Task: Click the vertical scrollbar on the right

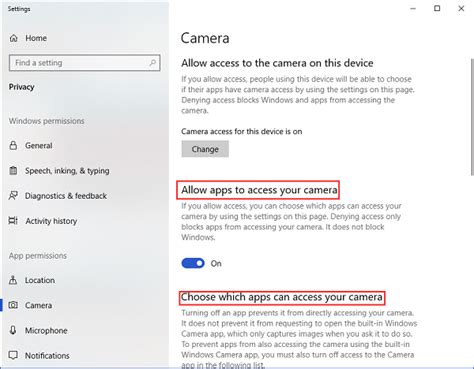Action: (472, 117)
